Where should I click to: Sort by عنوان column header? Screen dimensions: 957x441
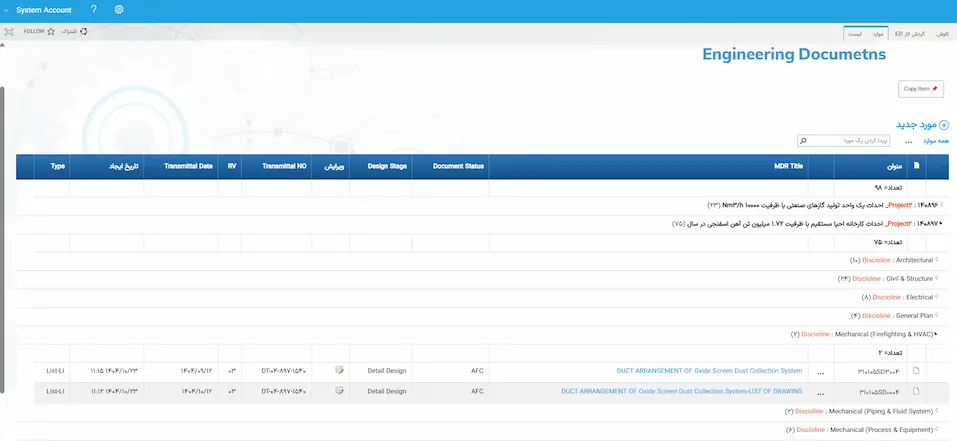coord(894,166)
